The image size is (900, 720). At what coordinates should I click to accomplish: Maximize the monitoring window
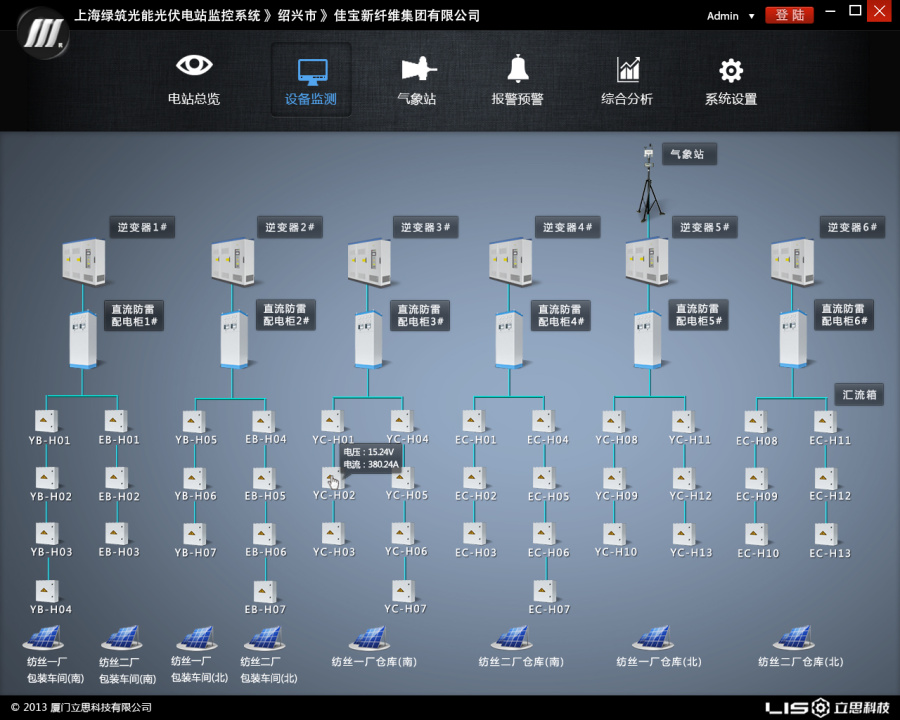coord(855,10)
